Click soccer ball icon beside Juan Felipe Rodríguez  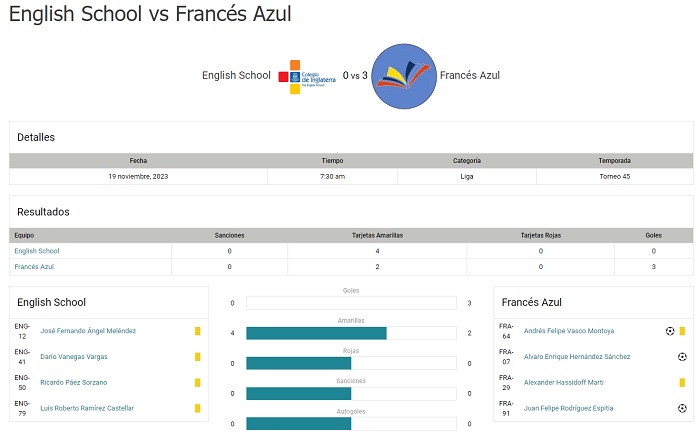pyautogui.click(x=682, y=408)
